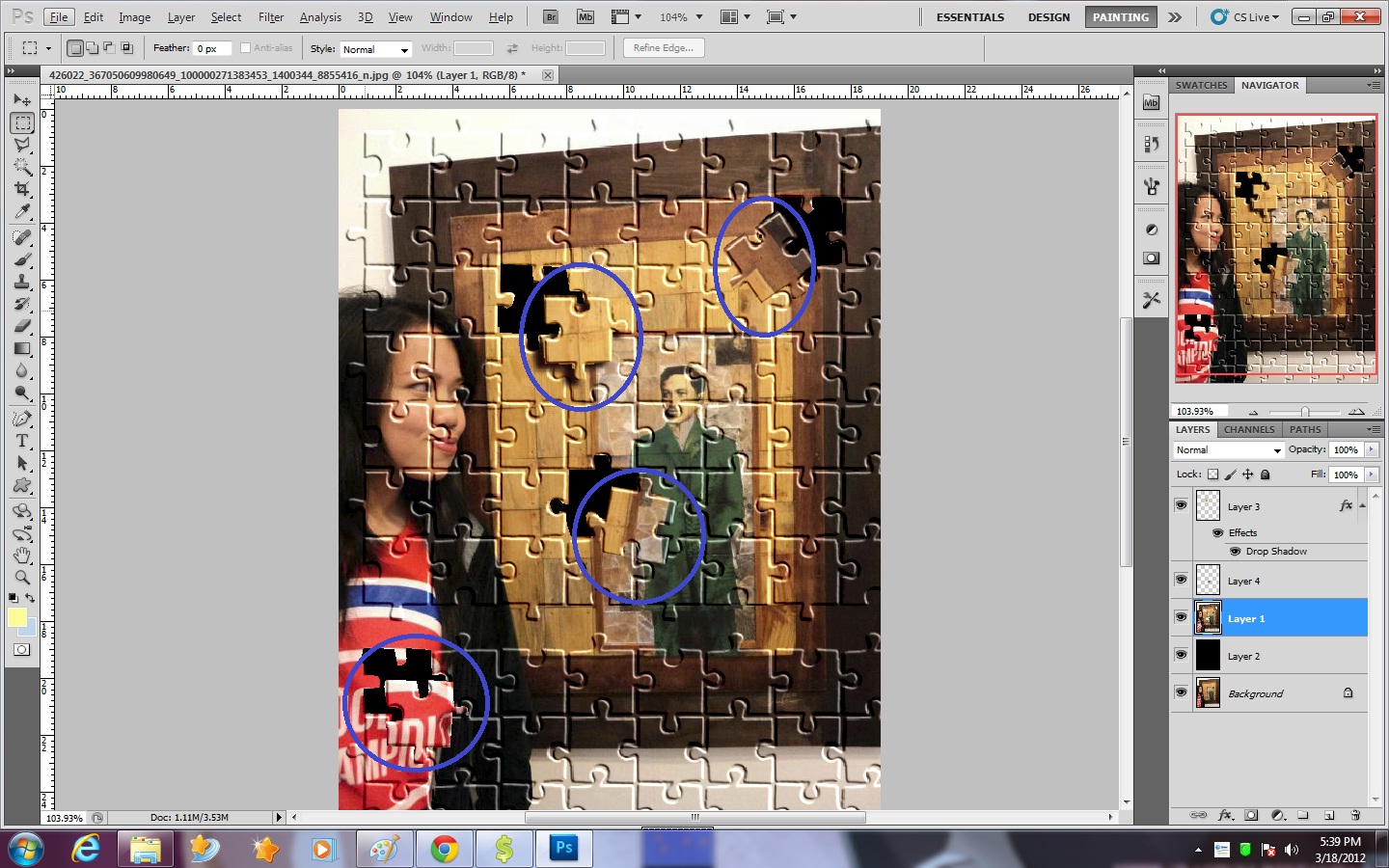Open the Filter menu
The image size is (1389, 868).
point(270,16)
